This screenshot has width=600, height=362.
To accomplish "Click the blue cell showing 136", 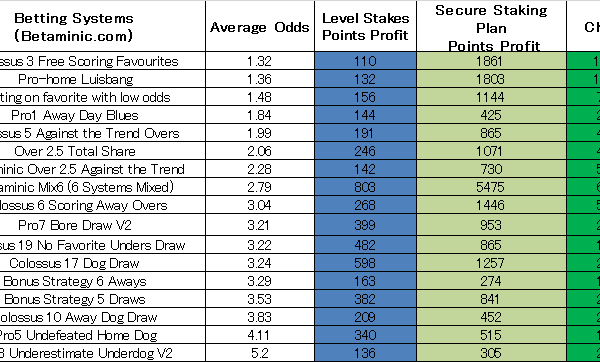I will pyautogui.click(x=365, y=352).
